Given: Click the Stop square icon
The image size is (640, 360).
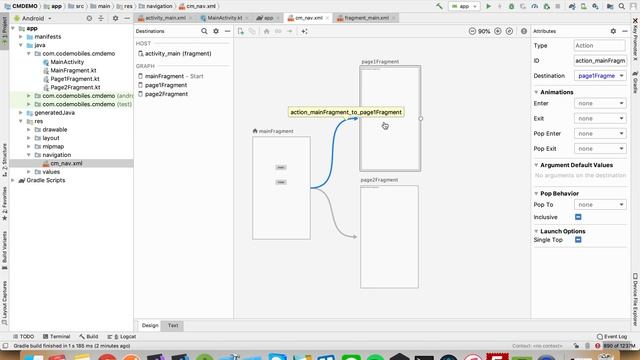Looking at the screenshot, I should coord(558,6).
